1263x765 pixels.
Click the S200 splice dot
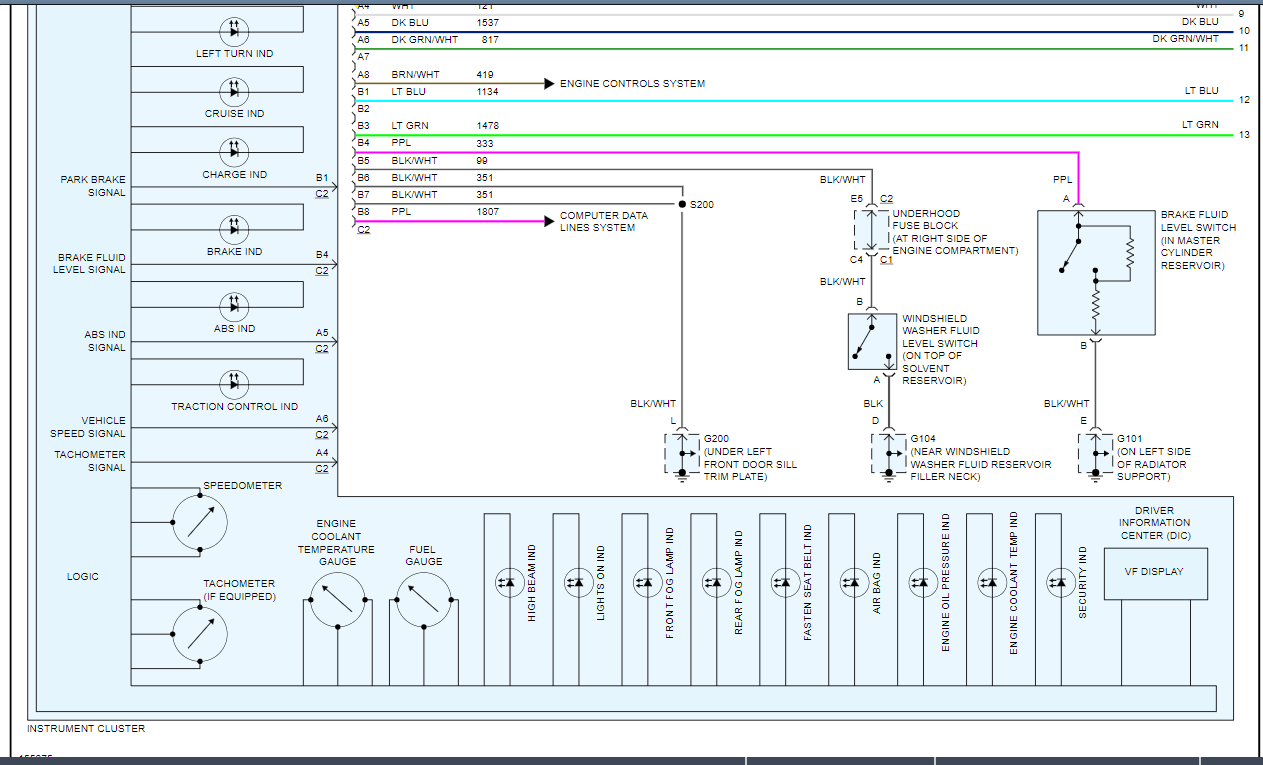click(682, 204)
